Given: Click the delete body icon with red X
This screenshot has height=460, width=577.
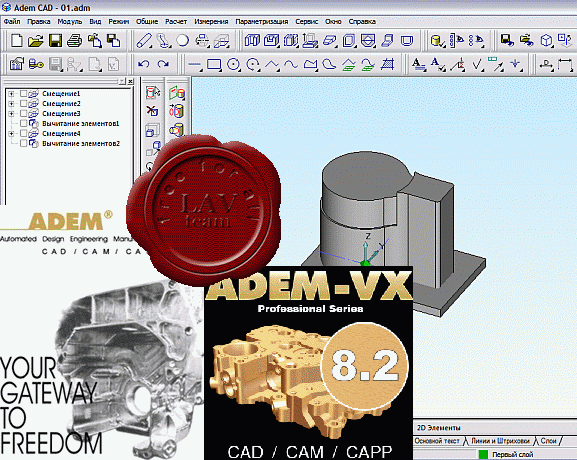Looking at the screenshot, I should [152, 111].
